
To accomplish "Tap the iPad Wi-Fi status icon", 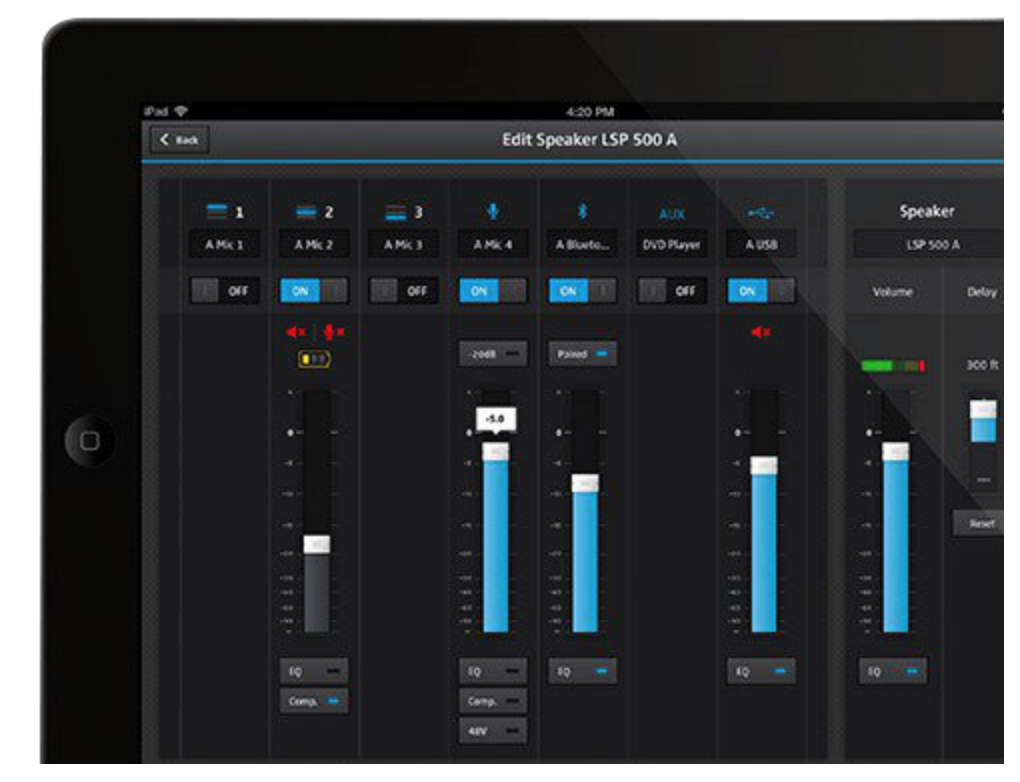I will pyautogui.click(x=181, y=111).
